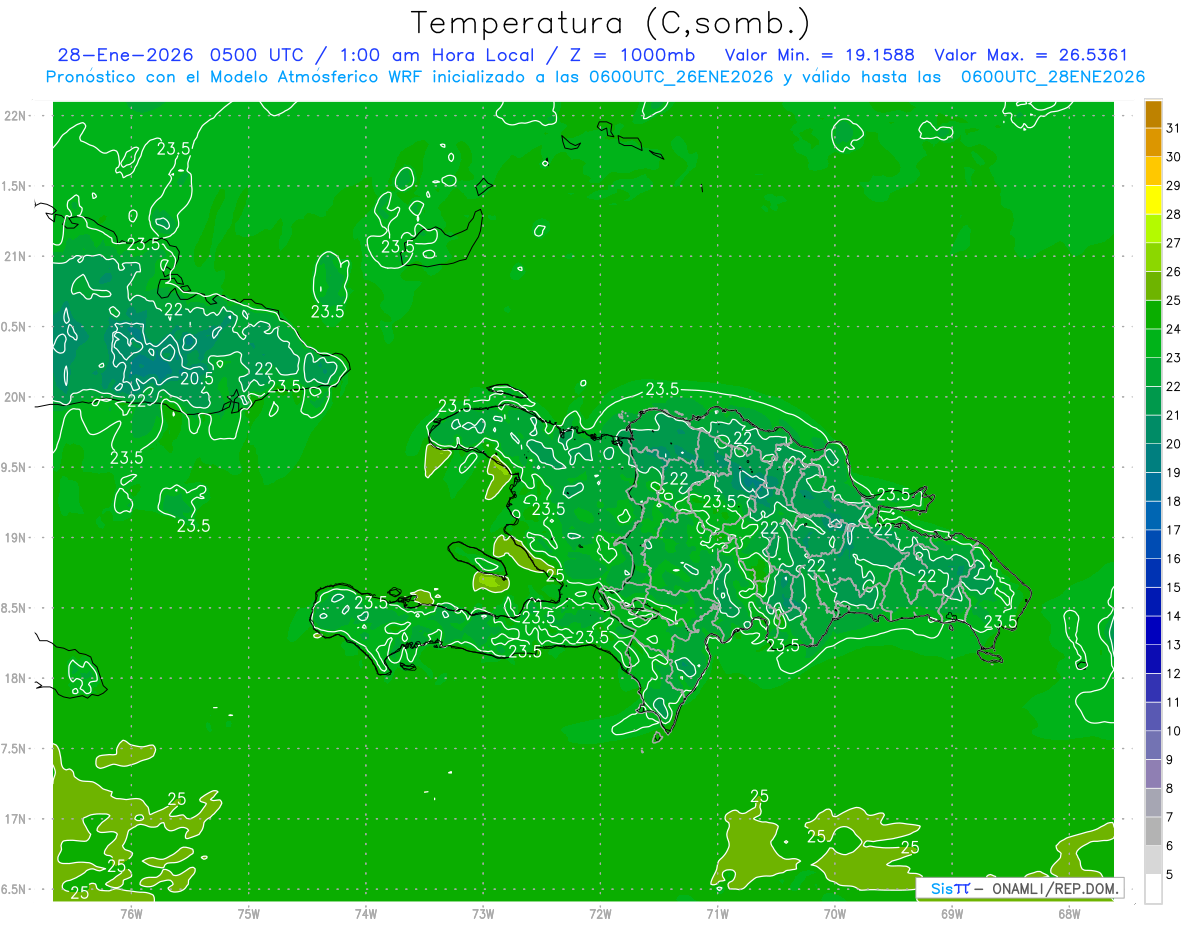
Task: Click the "8.5N" latitude axis label
Action: (15, 608)
